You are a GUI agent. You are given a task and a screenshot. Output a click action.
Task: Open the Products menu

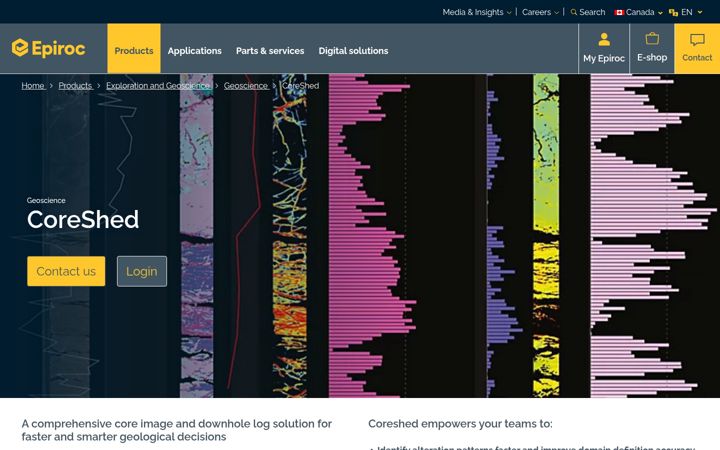[134, 49]
